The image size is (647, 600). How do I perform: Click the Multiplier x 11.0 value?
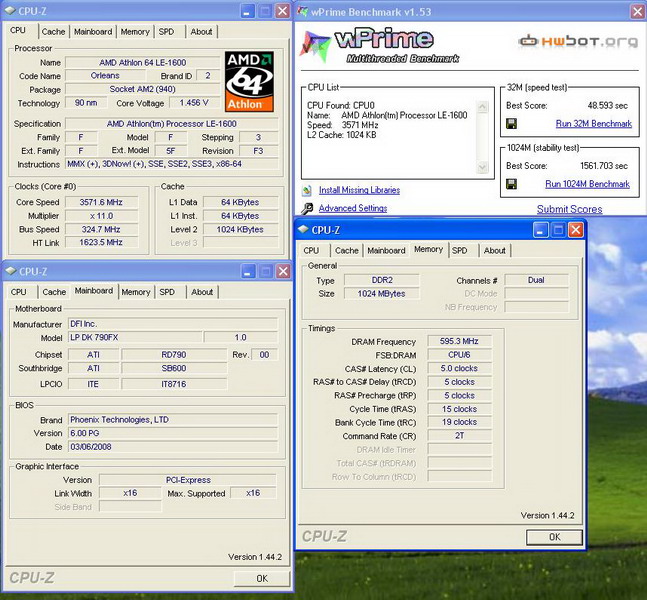[x=101, y=216]
